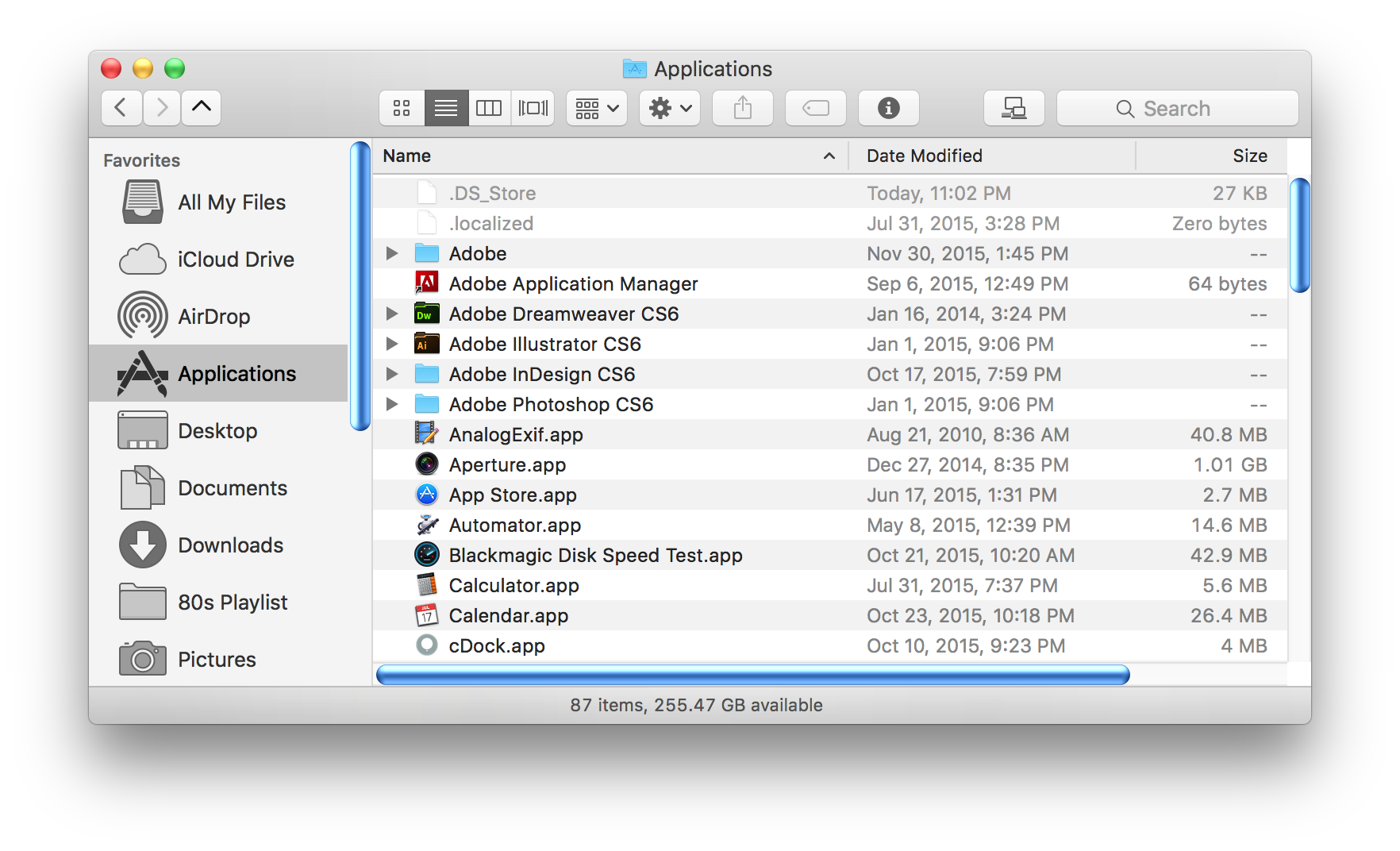Expand the Adobe Dreamweaver CS6 folder
Viewport: 1400px width, 851px height.
[392, 314]
